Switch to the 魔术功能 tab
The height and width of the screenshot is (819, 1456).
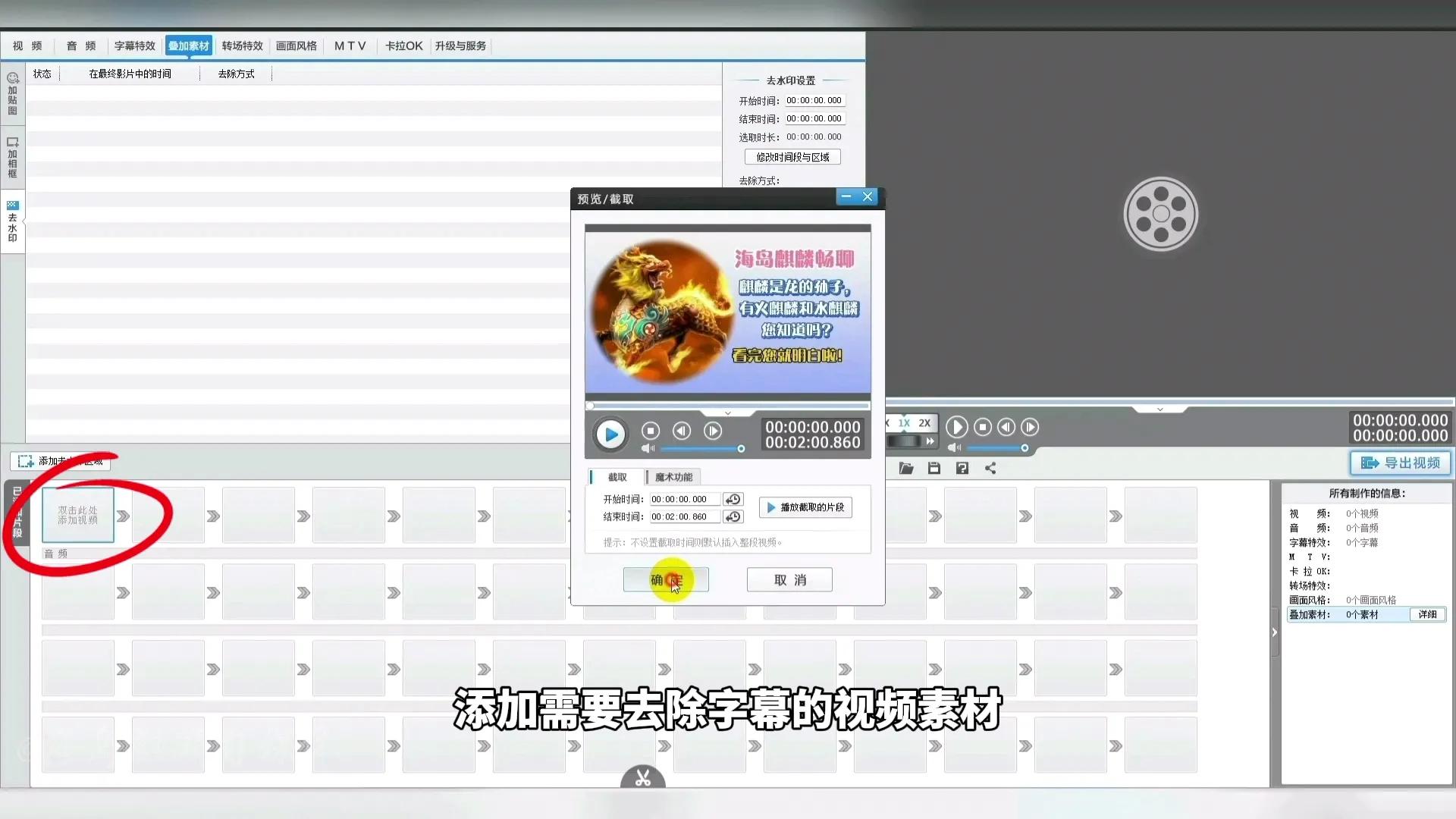pyautogui.click(x=673, y=477)
